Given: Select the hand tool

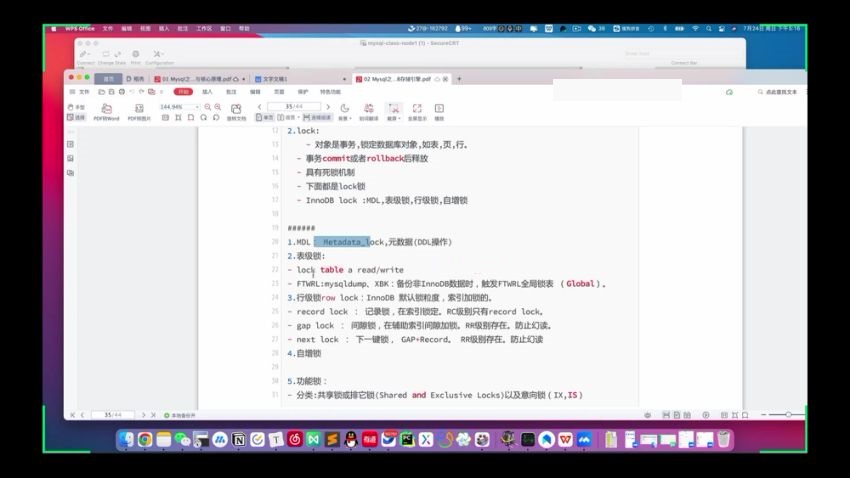Looking at the screenshot, I should 76,107.
